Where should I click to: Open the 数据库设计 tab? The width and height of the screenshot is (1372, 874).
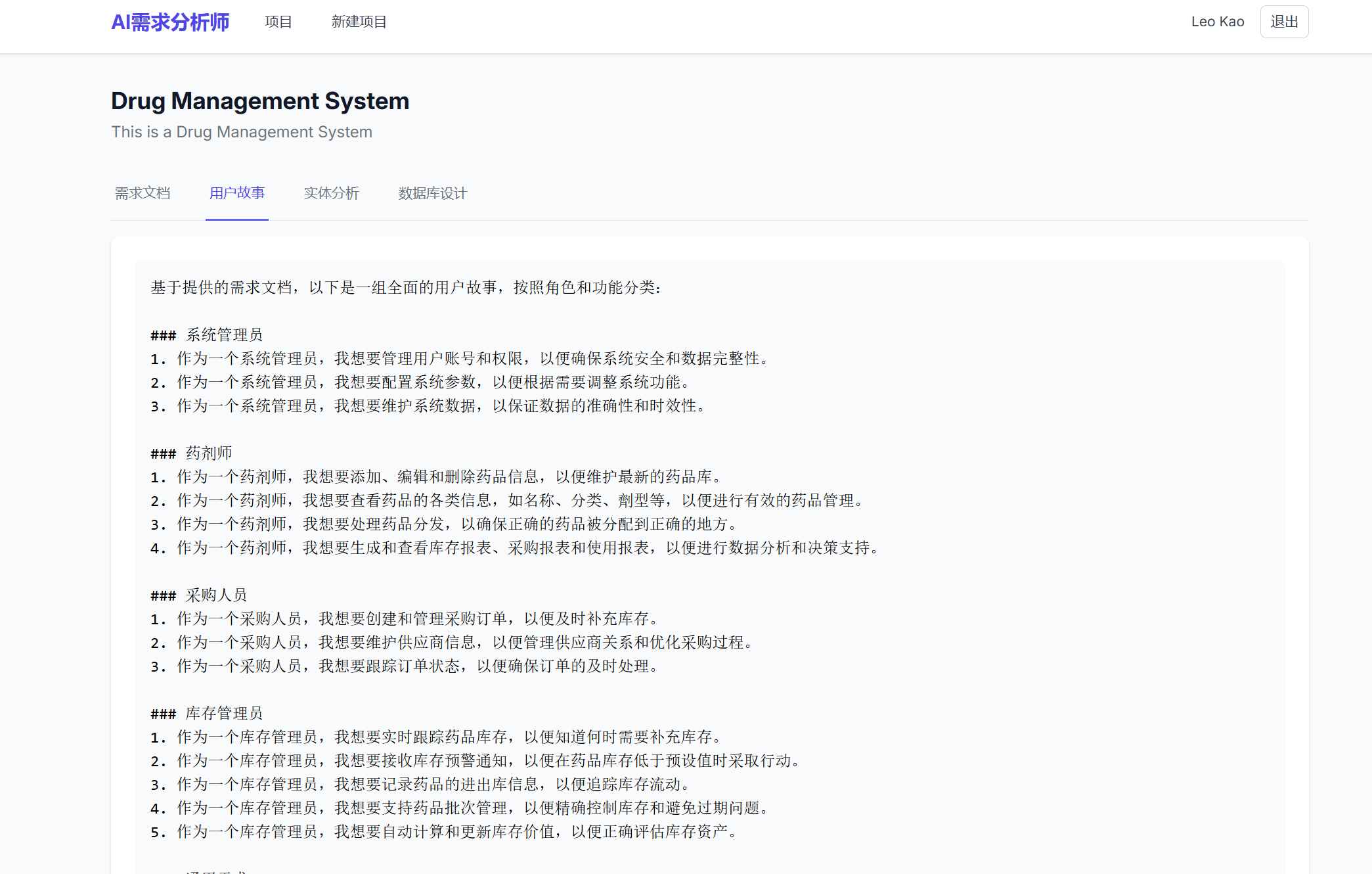(432, 193)
